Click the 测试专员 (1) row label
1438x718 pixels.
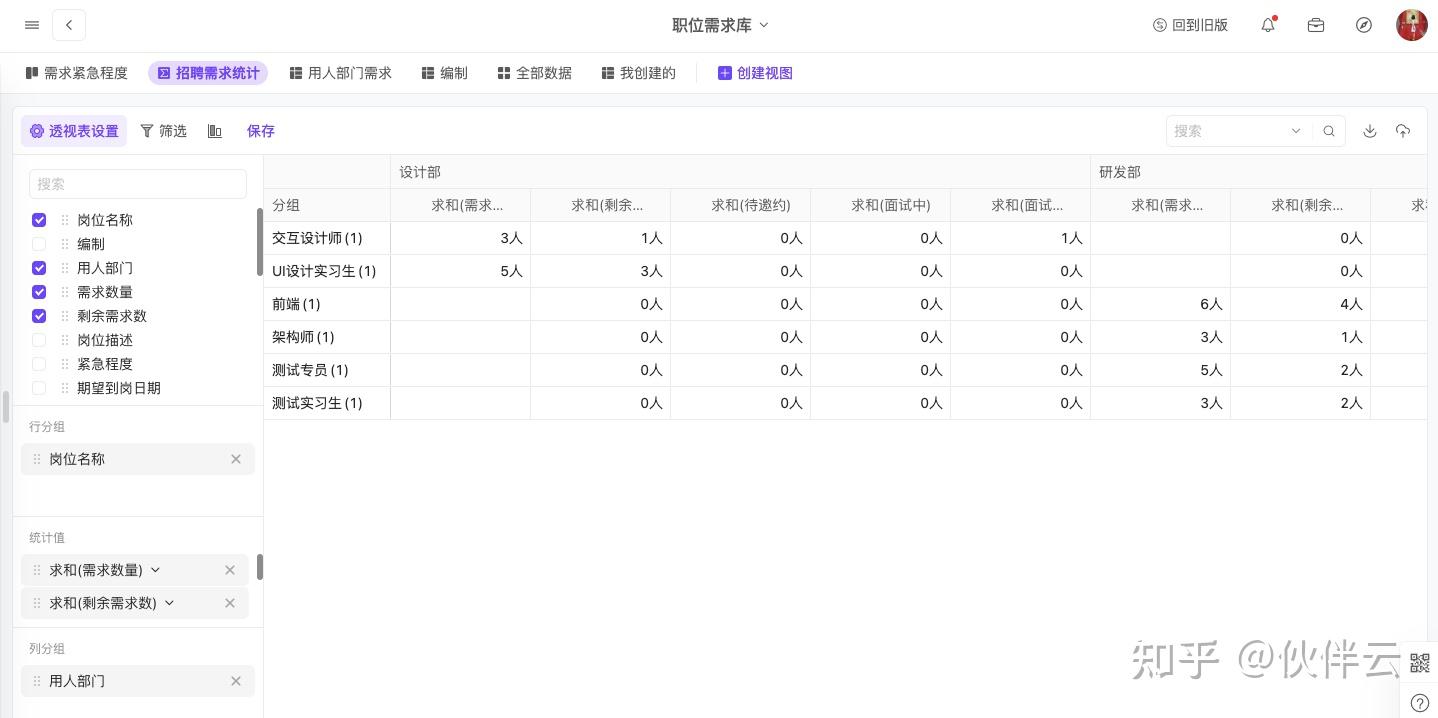pyautogui.click(x=310, y=370)
